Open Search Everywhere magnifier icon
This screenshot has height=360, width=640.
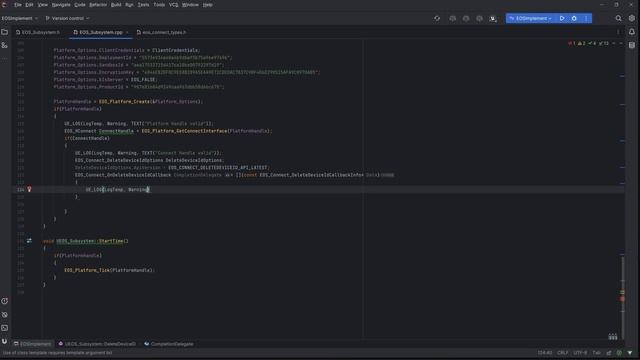pyautogui.click(x=618, y=18)
